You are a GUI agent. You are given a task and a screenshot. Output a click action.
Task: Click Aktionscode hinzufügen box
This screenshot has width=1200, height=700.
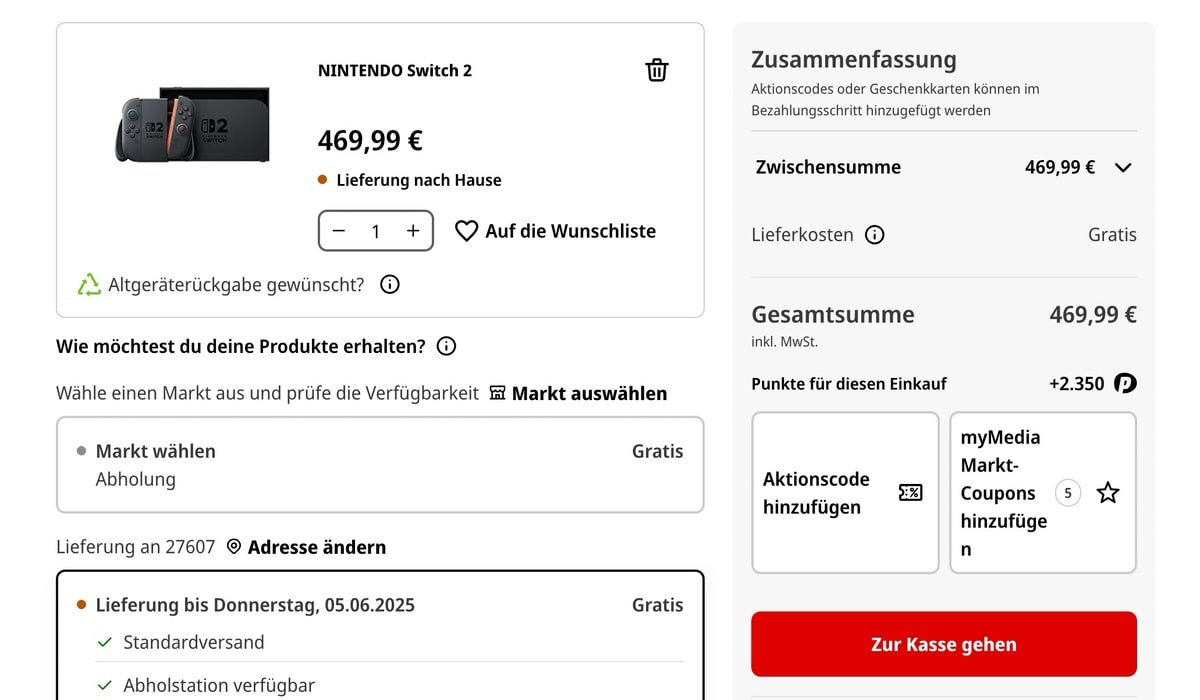(x=845, y=493)
